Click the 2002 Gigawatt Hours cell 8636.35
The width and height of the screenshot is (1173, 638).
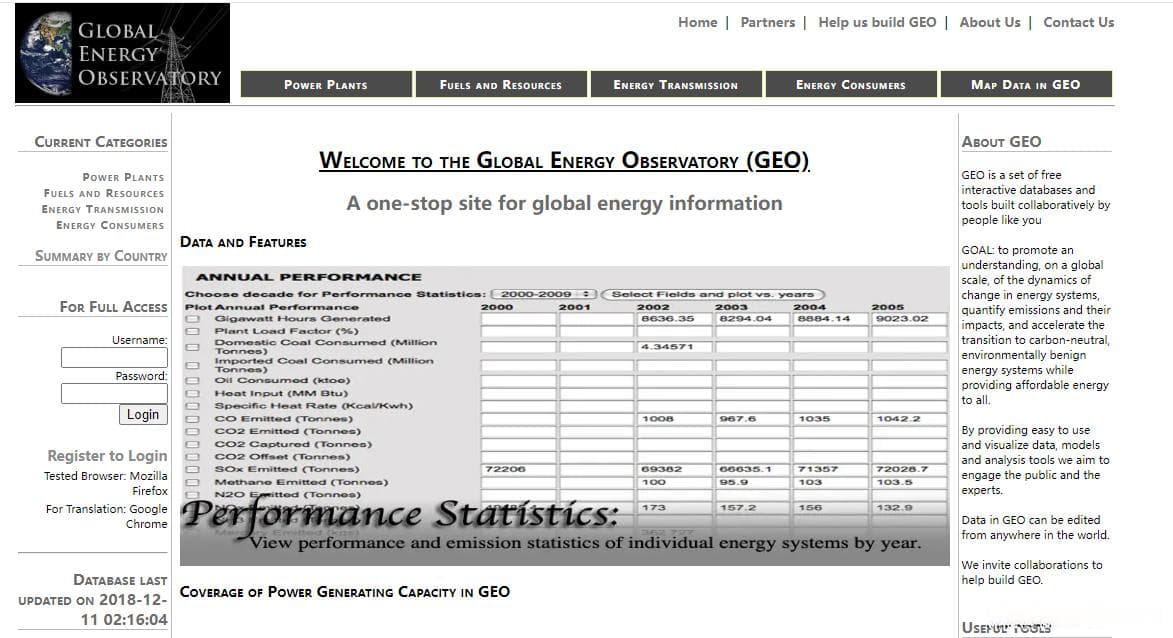pyautogui.click(x=674, y=319)
